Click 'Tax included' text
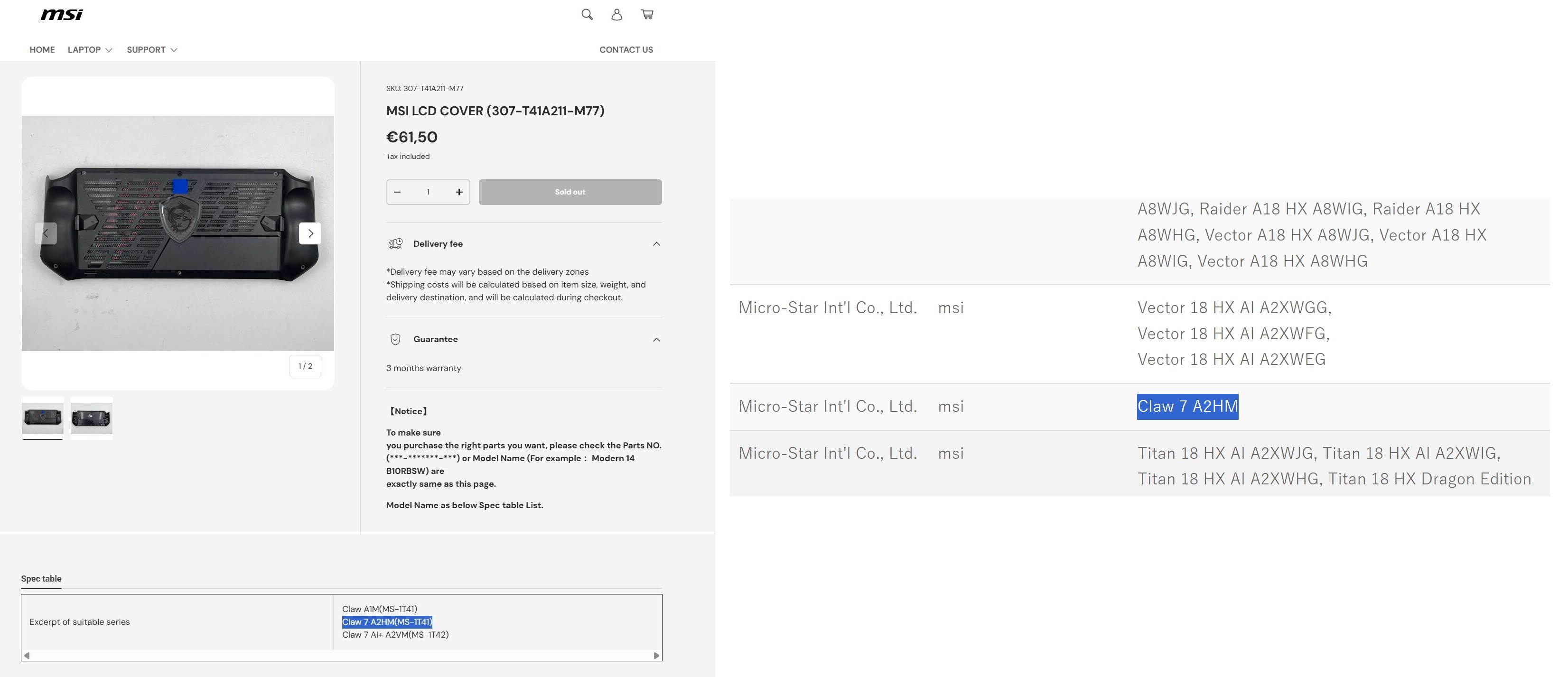 click(408, 157)
